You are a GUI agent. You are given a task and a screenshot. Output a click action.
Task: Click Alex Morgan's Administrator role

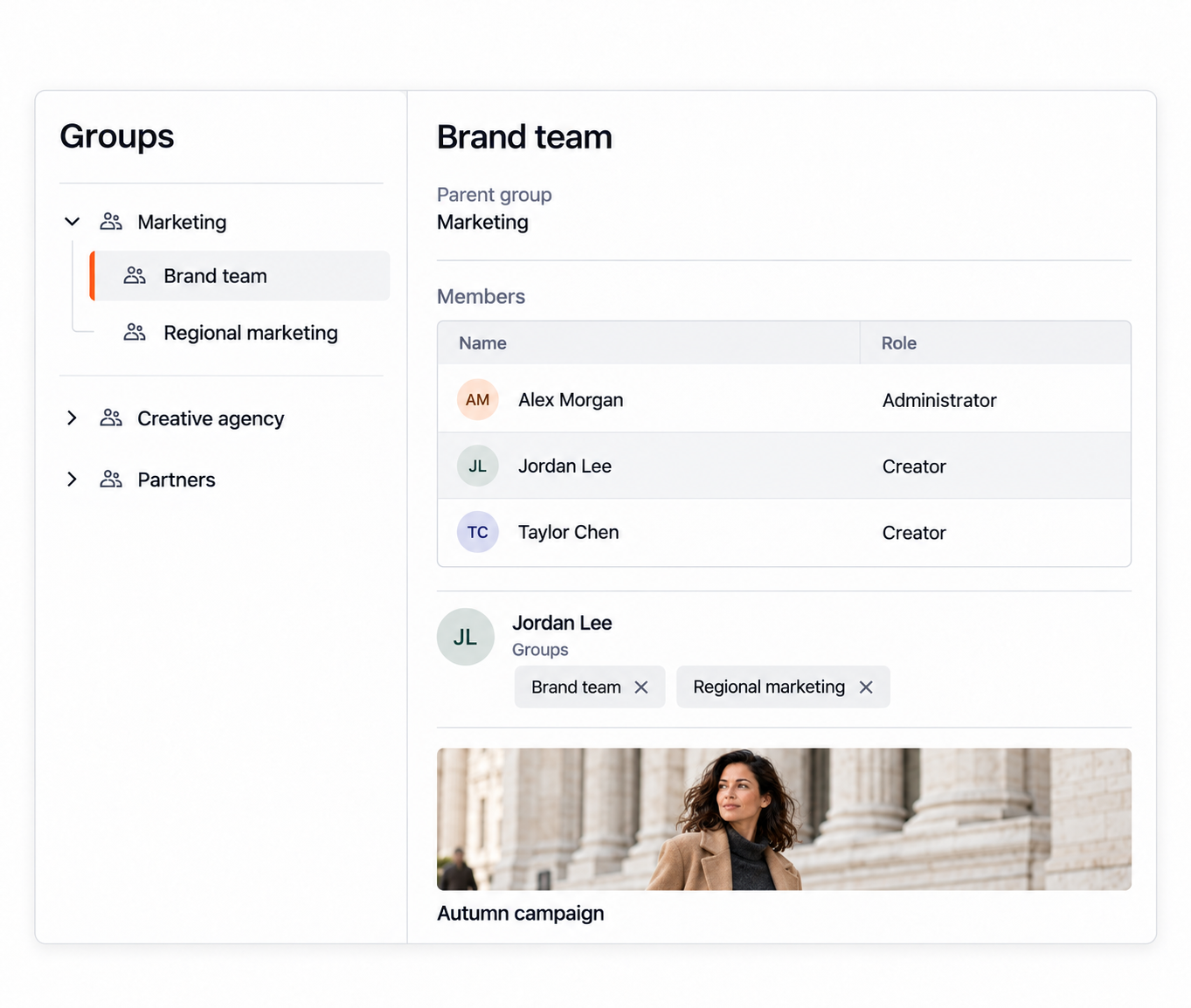pos(939,400)
